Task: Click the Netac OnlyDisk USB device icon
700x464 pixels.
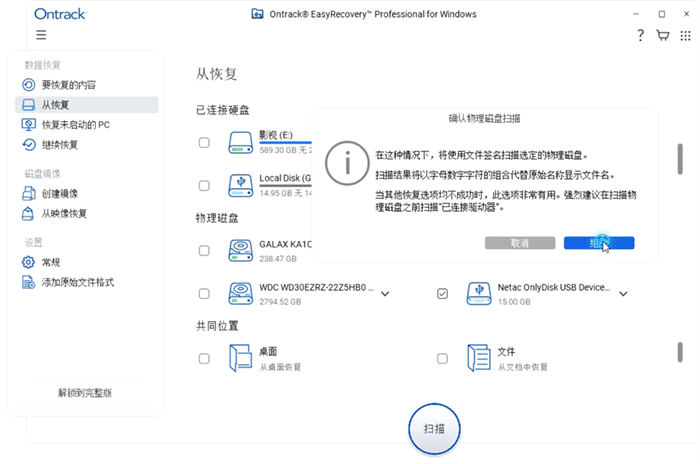Action: [479, 293]
